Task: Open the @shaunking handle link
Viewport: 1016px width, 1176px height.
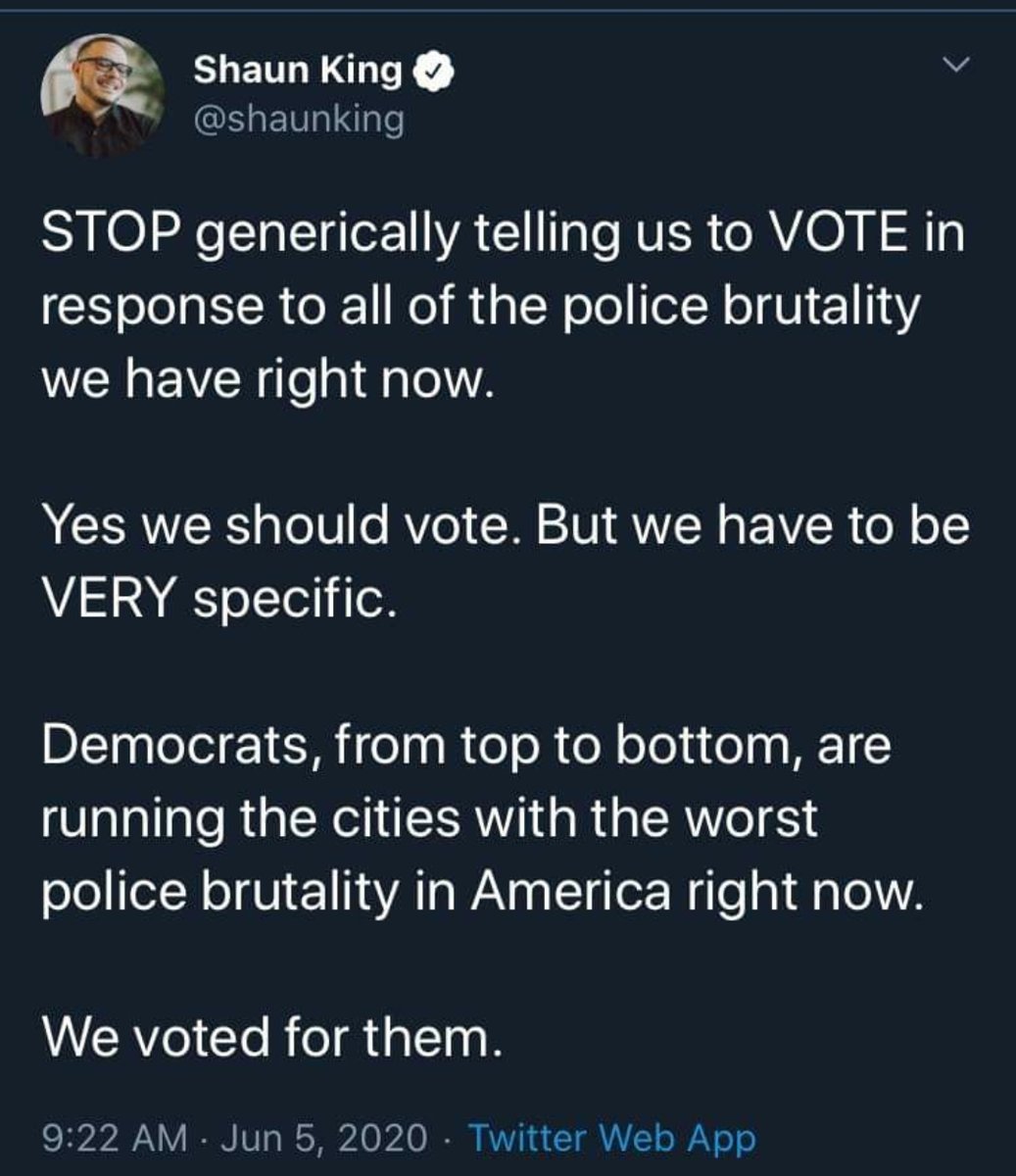Action: [x=298, y=119]
